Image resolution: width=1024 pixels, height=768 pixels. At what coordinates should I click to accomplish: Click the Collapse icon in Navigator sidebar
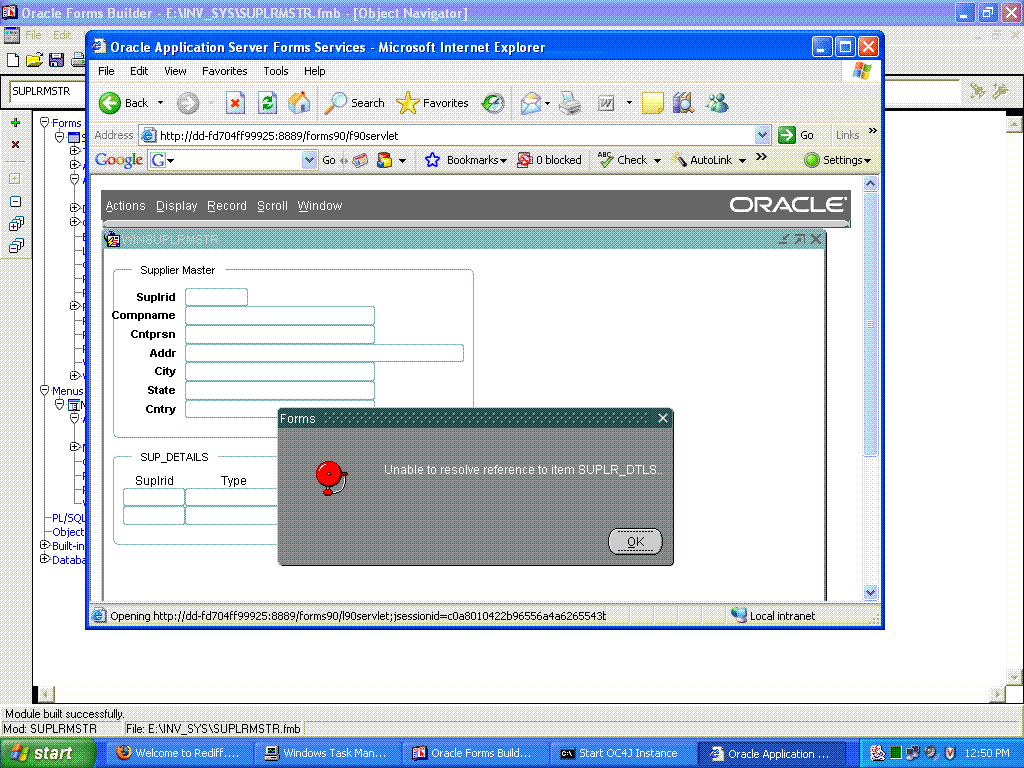(16, 202)
